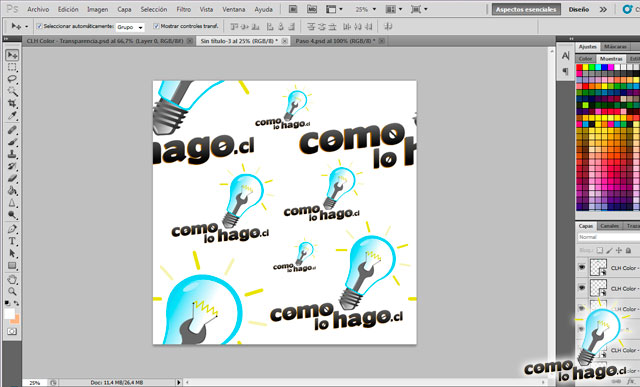The height and width of the screenshot is (387, 640).
Task: Open the Filtro menu
Action: coord(183,9)
